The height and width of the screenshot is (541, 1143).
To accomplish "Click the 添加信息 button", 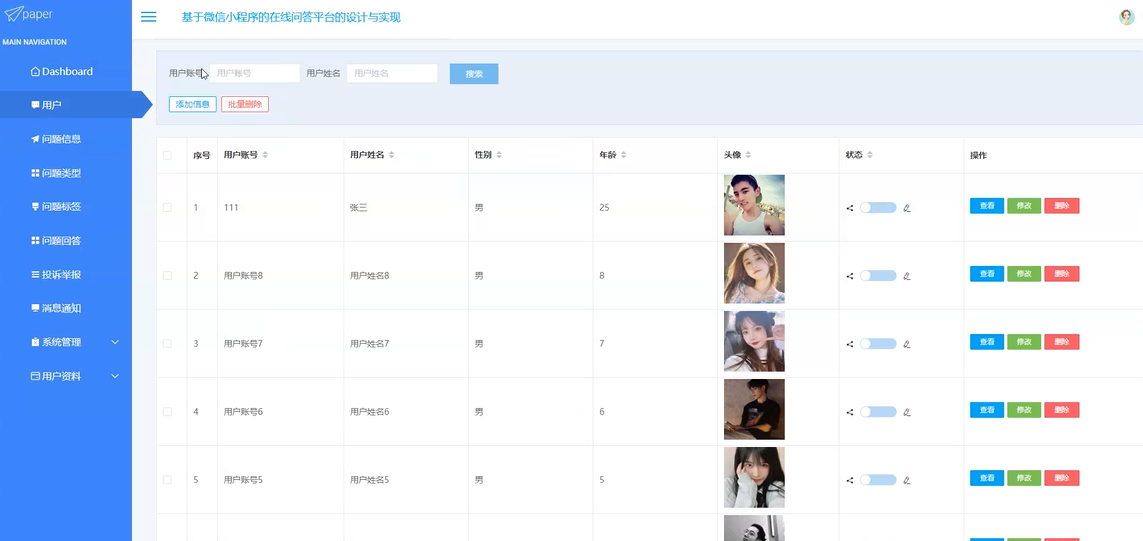I will point(192,104).
